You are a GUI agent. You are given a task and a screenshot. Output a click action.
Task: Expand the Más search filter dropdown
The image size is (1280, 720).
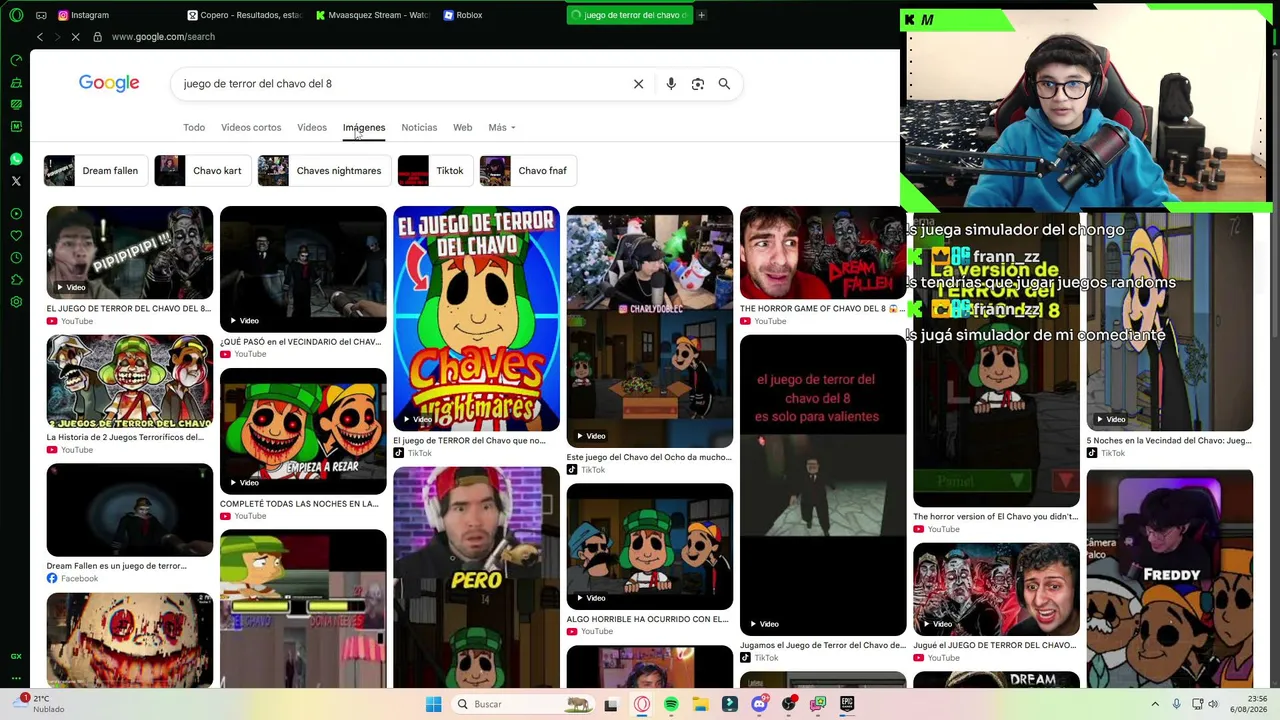pos(502,127)
